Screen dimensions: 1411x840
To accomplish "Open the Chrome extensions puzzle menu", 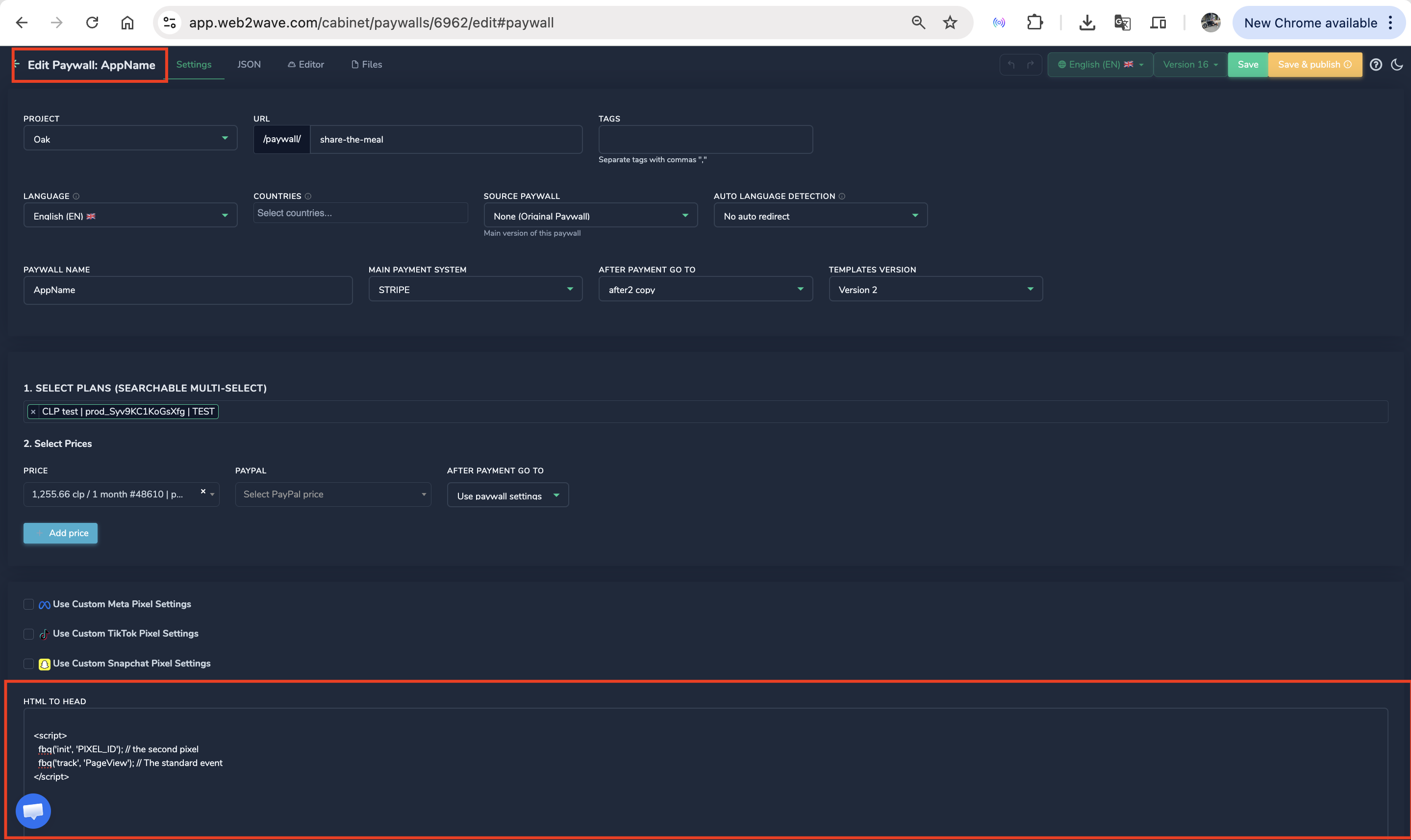I will pyautogui.click(x=1034, y=23).
